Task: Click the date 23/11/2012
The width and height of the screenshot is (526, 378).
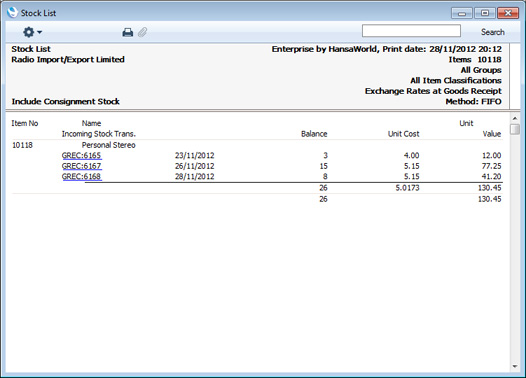Action: click(194, 156)
